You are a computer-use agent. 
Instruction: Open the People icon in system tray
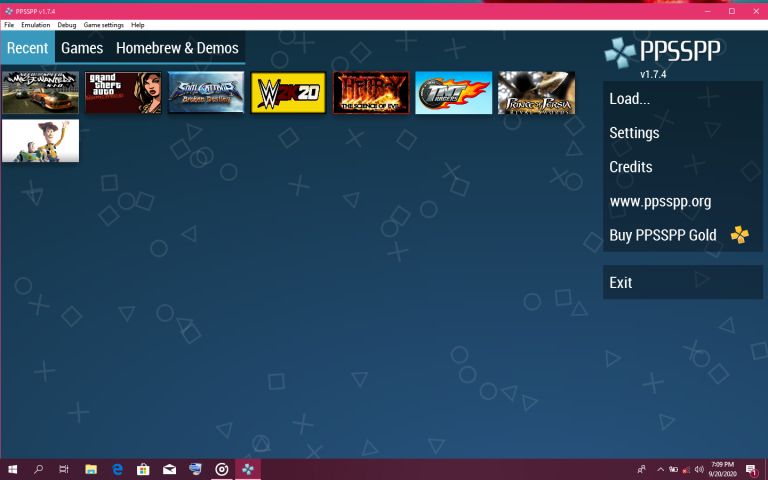(x=641, y=470)
